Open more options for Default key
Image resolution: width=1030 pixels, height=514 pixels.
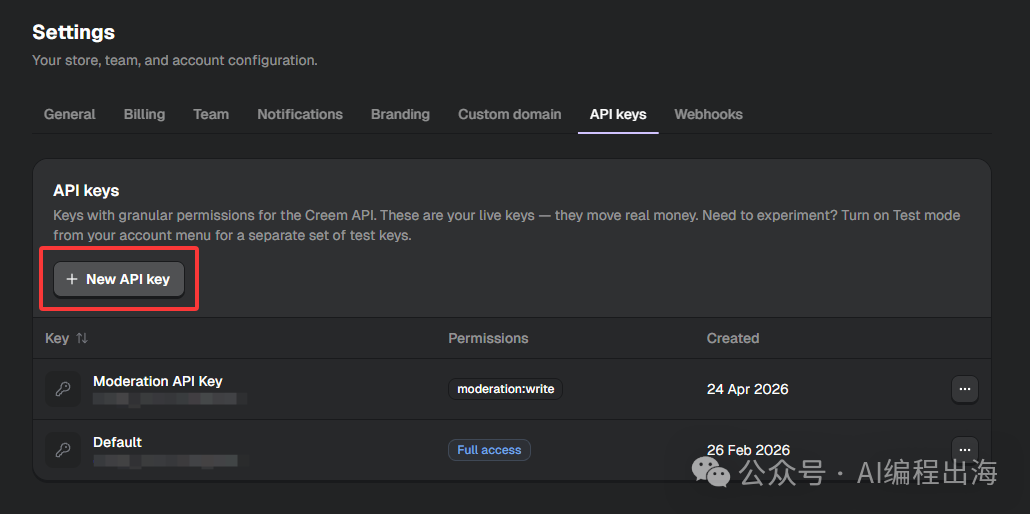(965, 450)
